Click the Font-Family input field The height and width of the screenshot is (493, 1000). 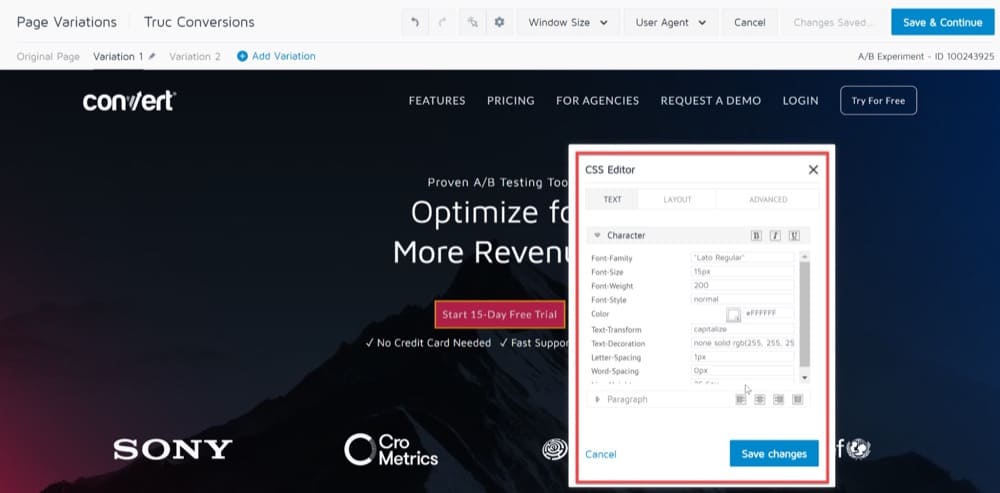coord(743,257)
